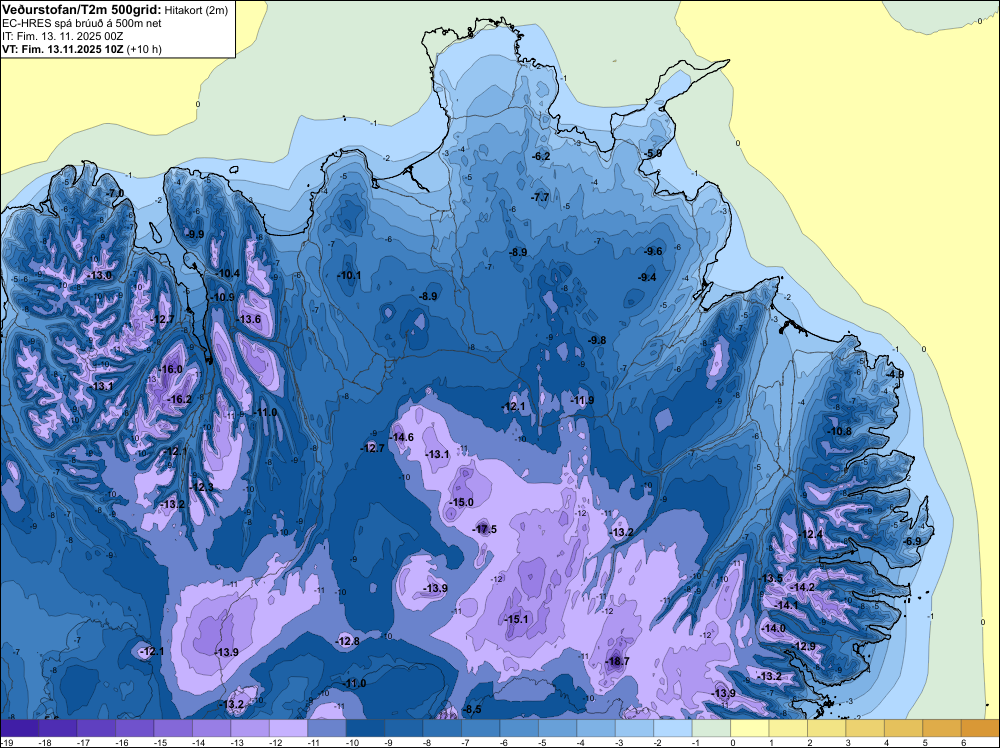
Task: Click the -16.0 temperature label
Action: 170,369
